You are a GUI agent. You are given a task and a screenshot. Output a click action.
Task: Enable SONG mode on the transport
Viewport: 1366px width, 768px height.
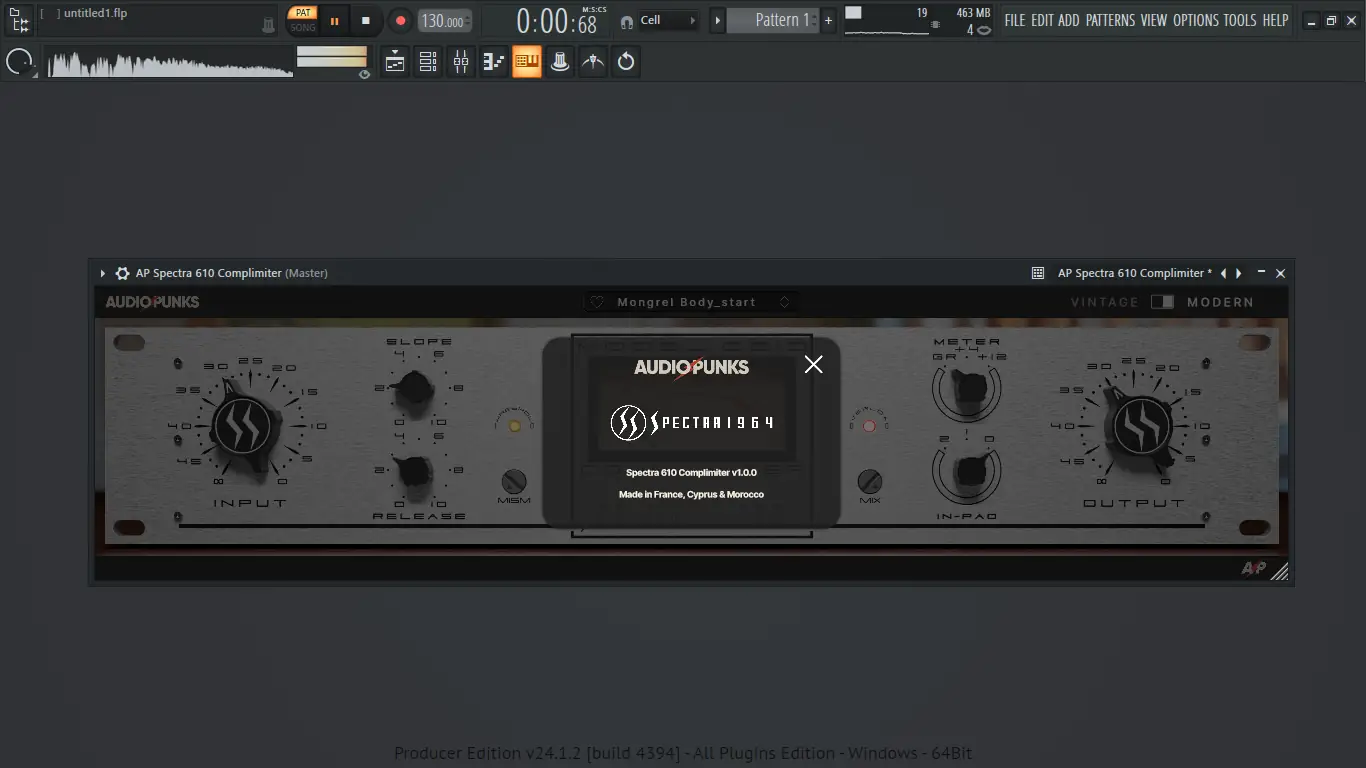coord(302,27)
